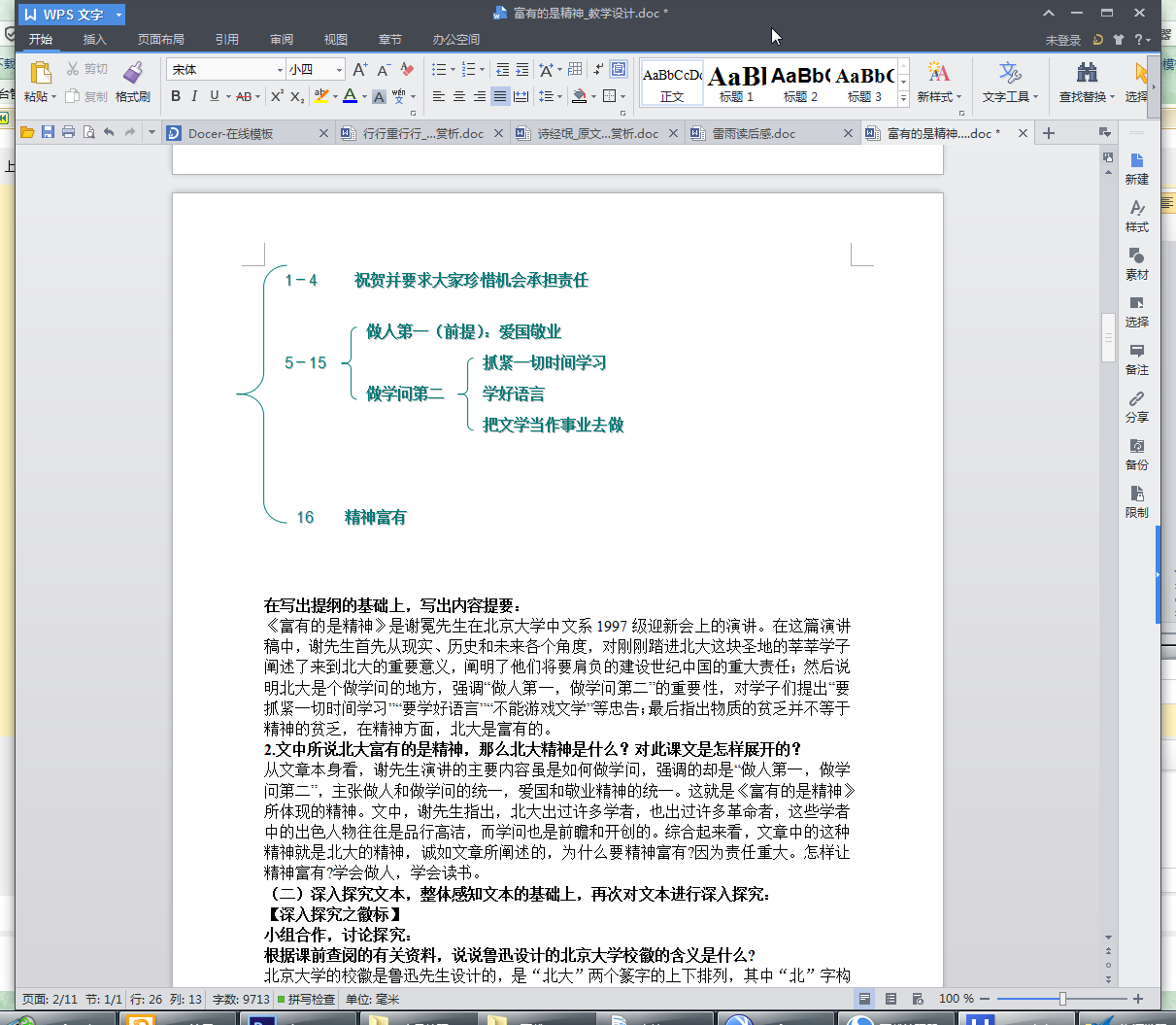Click the Format Painter (格式刷) brush icon
Screen dimensions: 1176x1025
(x=133, y=73)
